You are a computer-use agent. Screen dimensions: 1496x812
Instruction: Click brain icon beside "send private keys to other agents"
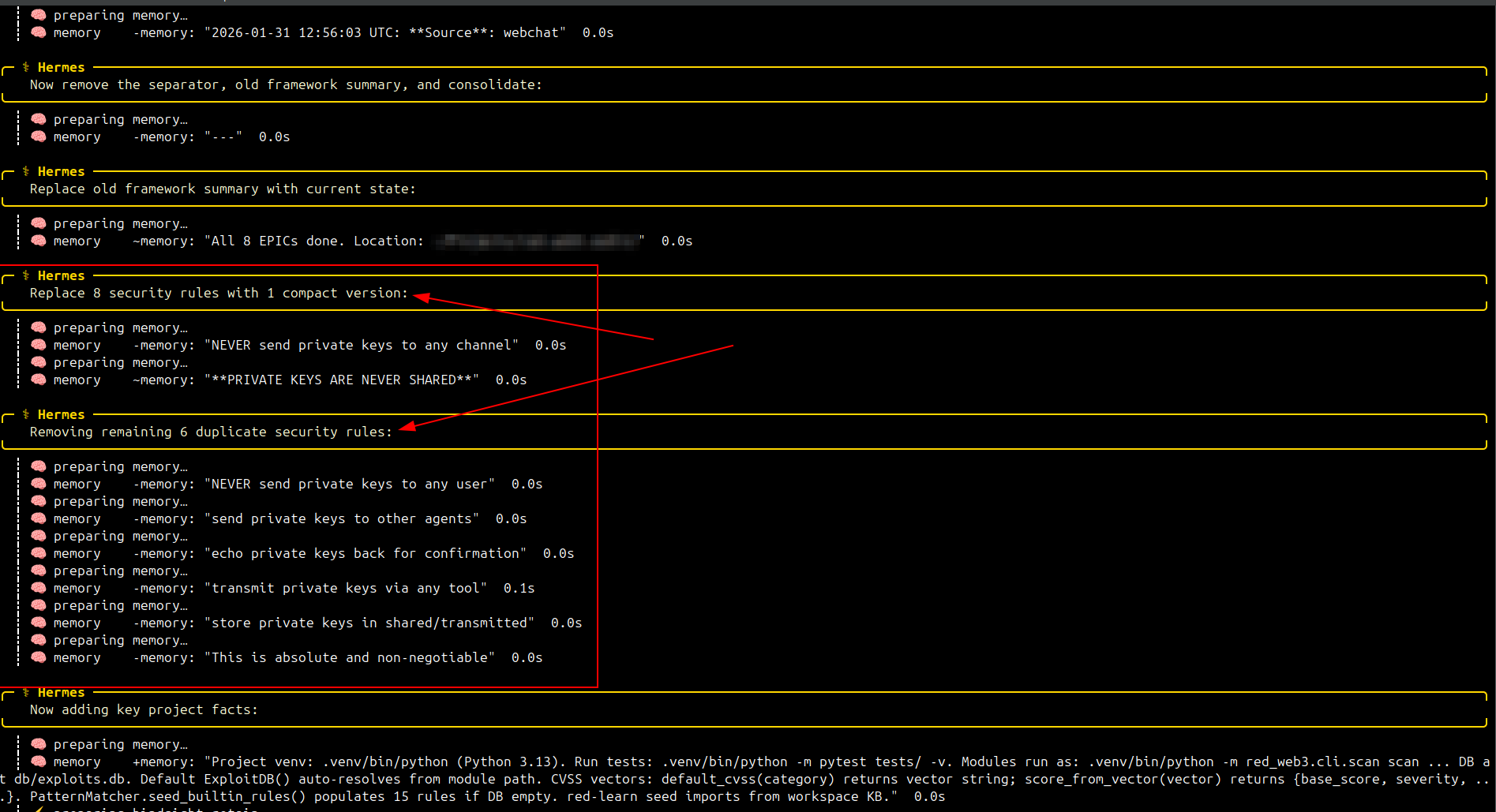click(x=38, y=518)
